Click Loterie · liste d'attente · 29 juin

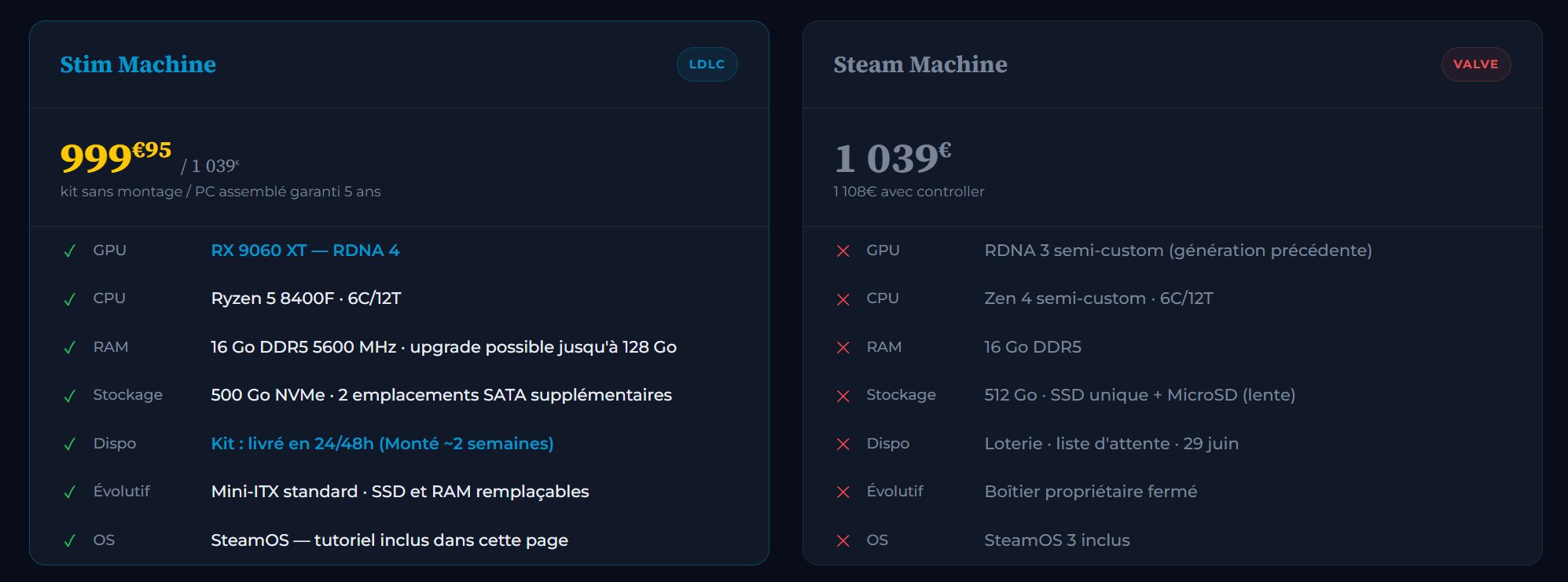tap(1111, 444)
